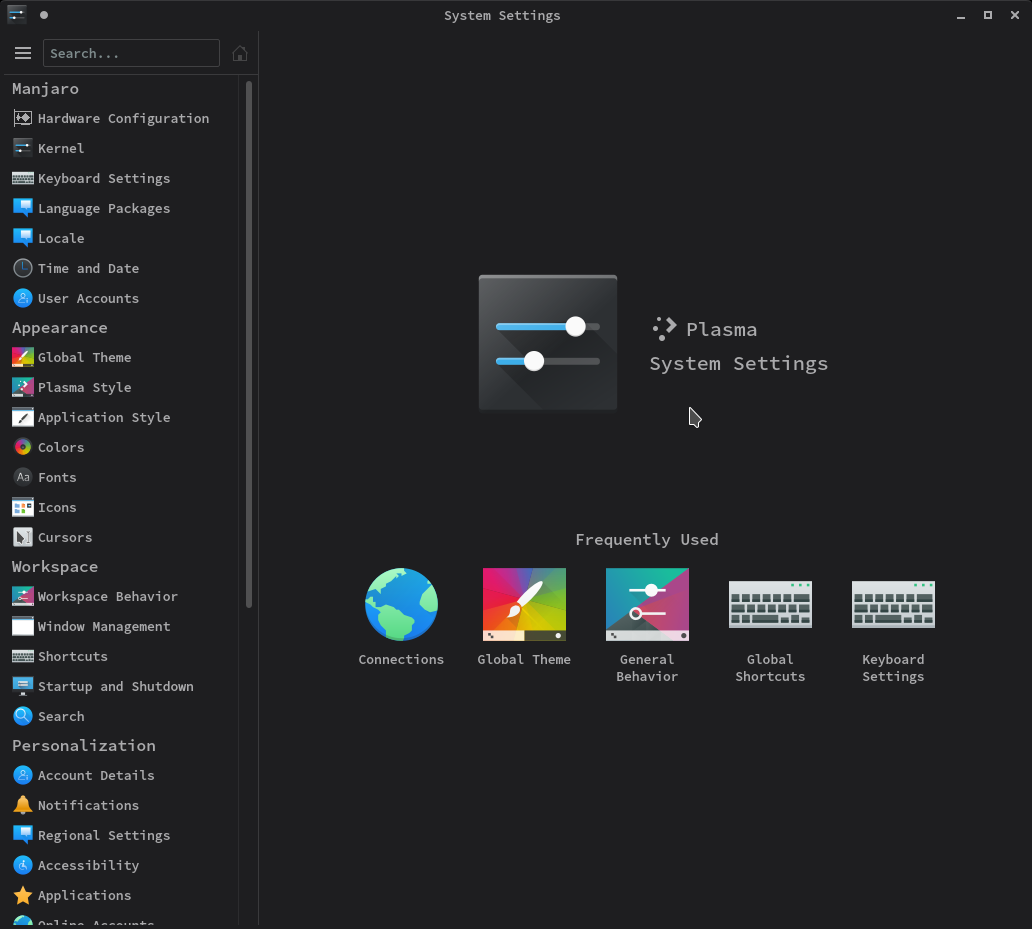
Task: Go to the home page icon
Action: click(x=240, y=53)
